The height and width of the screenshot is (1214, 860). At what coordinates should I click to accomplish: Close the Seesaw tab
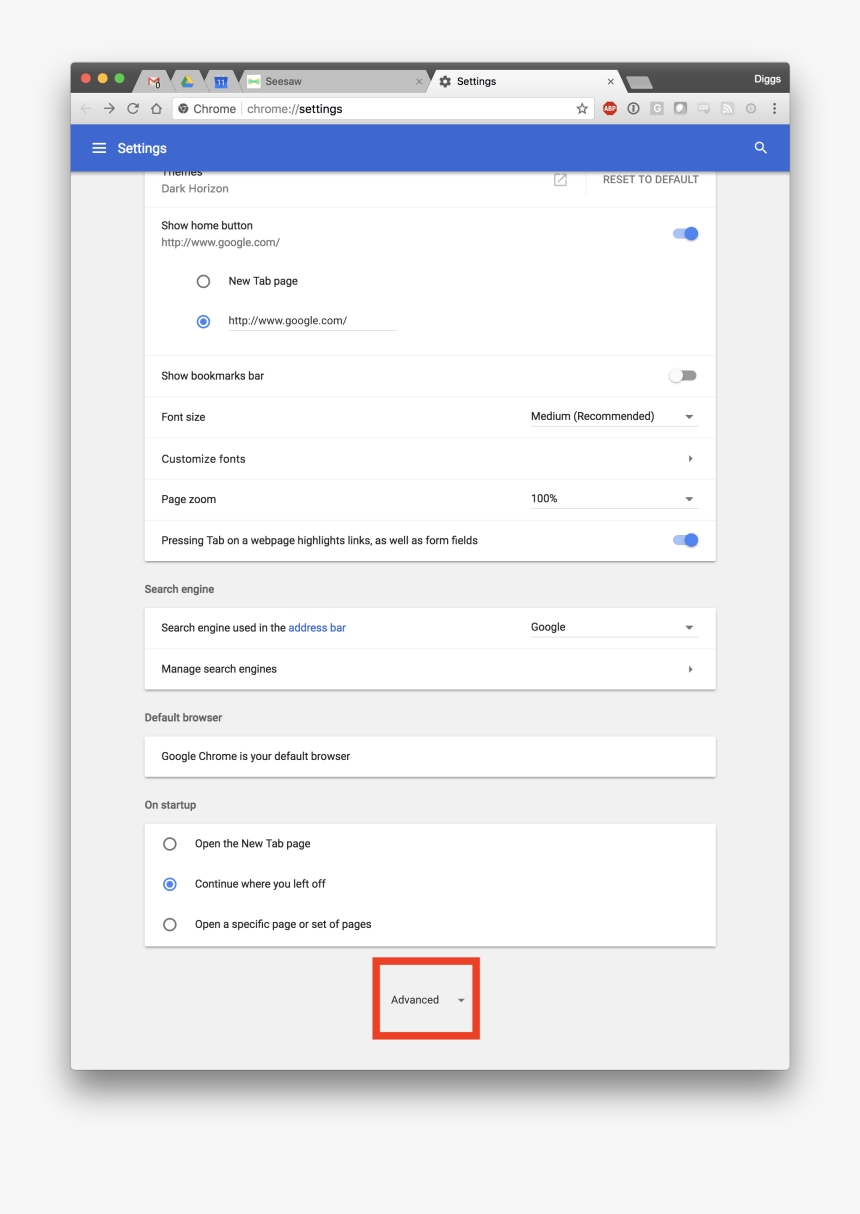419,82
